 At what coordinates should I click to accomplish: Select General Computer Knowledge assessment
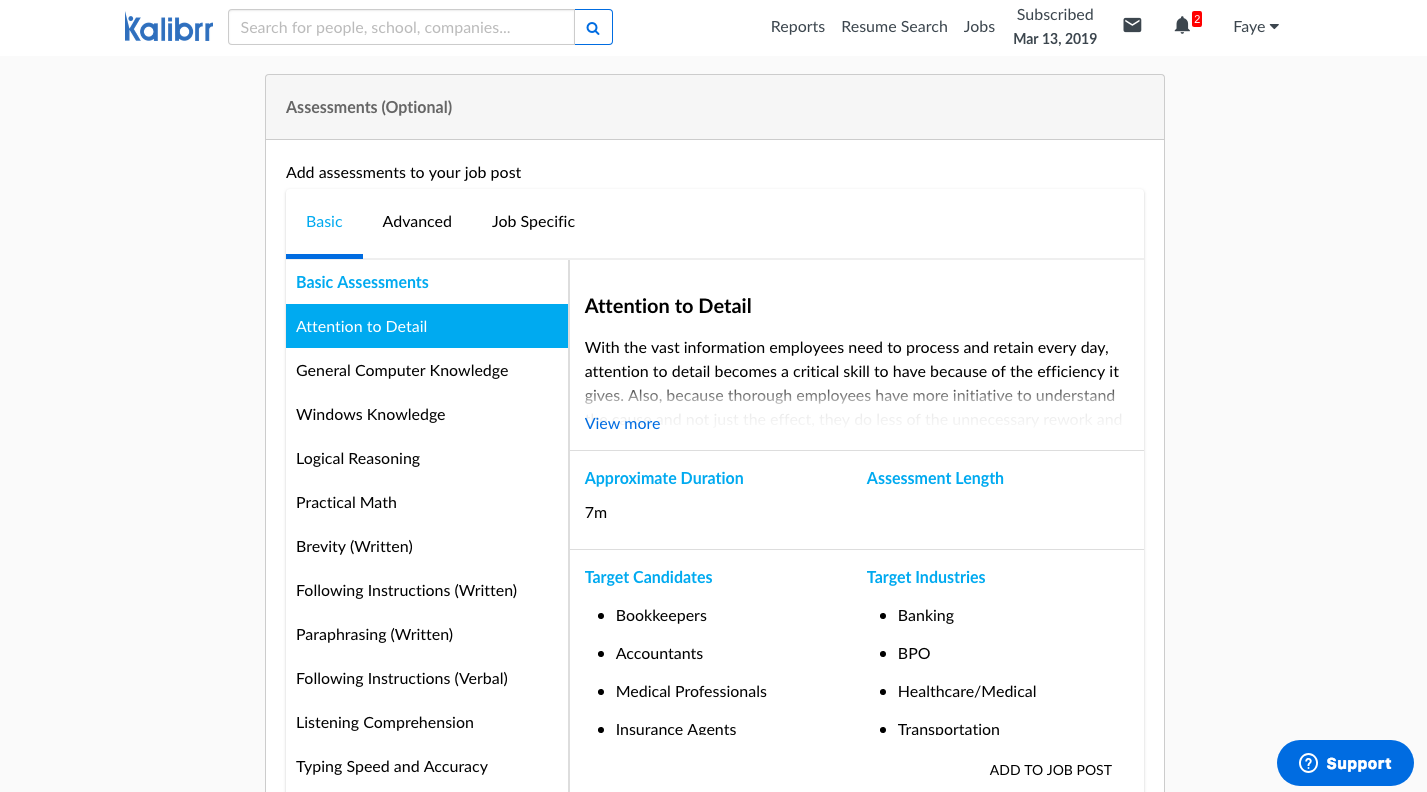coord(402,370)
